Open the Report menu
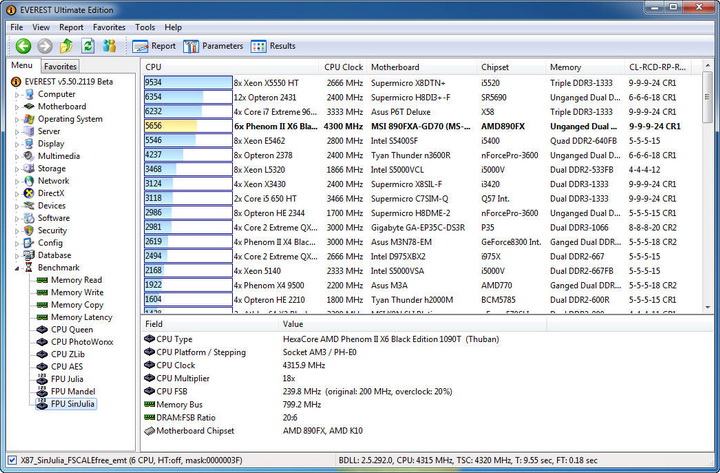The width and height of the screenshot is (720, 473). coord(71,28)
